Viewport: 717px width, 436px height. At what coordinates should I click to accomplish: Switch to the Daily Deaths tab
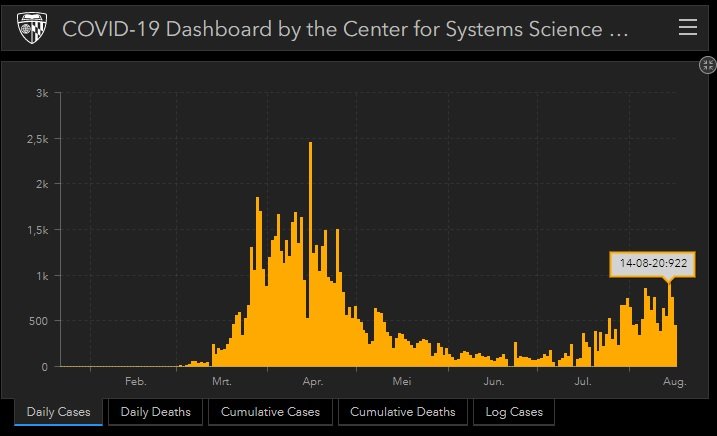pos(155,412)
